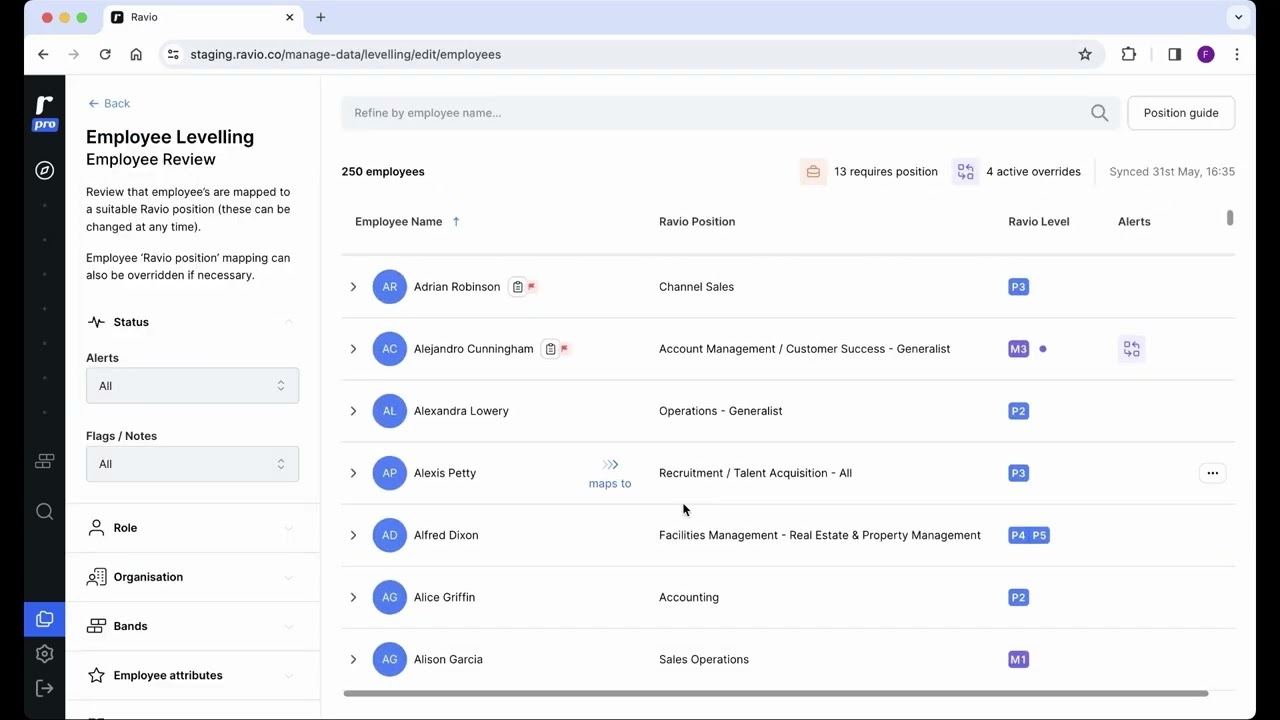This screenshot has height=720, width=1280.
Task: Open the three-dot menu for Alexis Petty
Action: (1212, 473)
